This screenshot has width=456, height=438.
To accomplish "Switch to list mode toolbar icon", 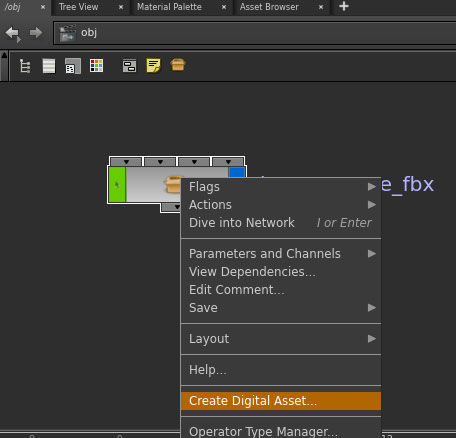I will [49, 65].
